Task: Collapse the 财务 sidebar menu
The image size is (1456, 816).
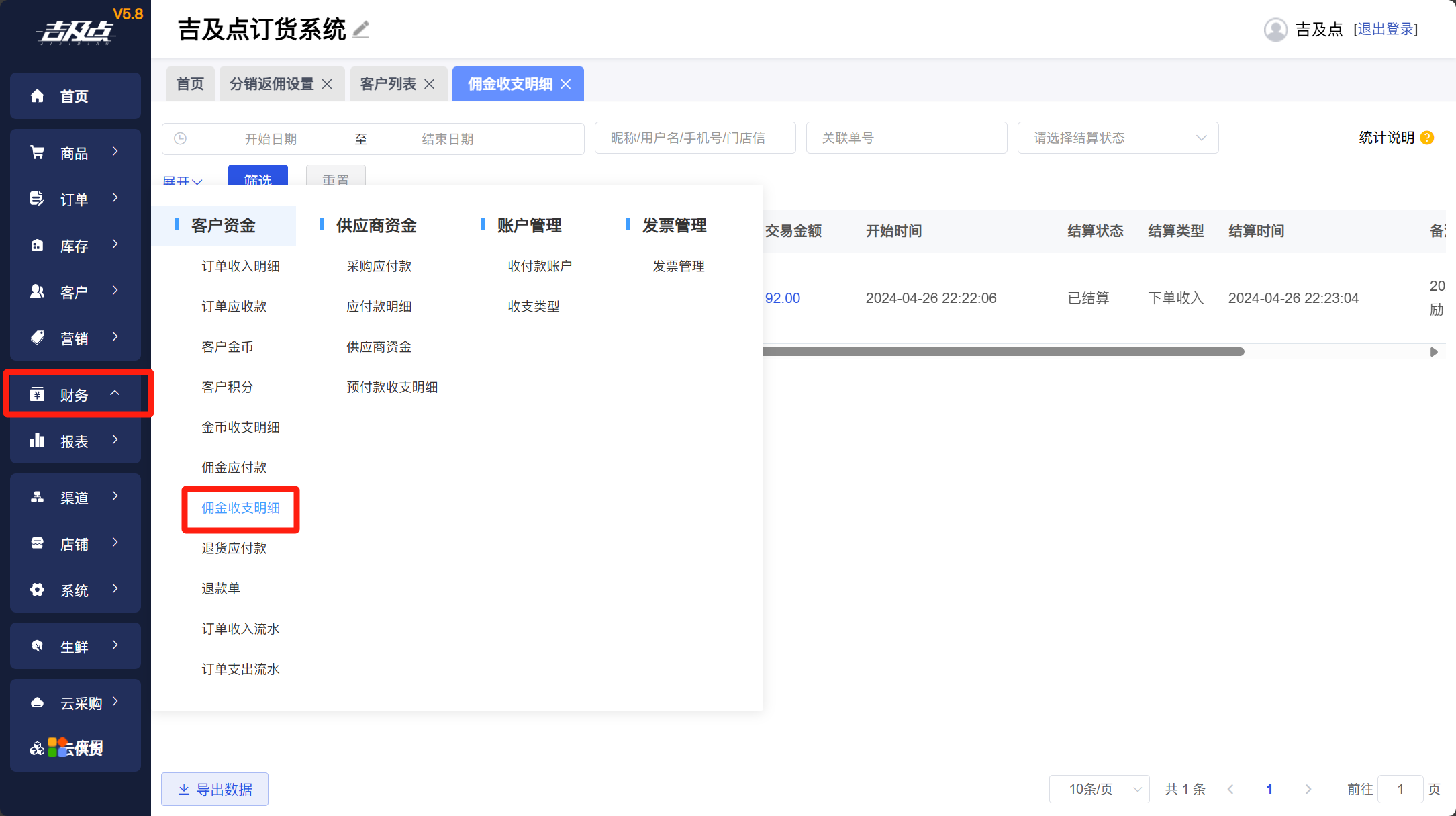Action: click(x=76, y=394)
